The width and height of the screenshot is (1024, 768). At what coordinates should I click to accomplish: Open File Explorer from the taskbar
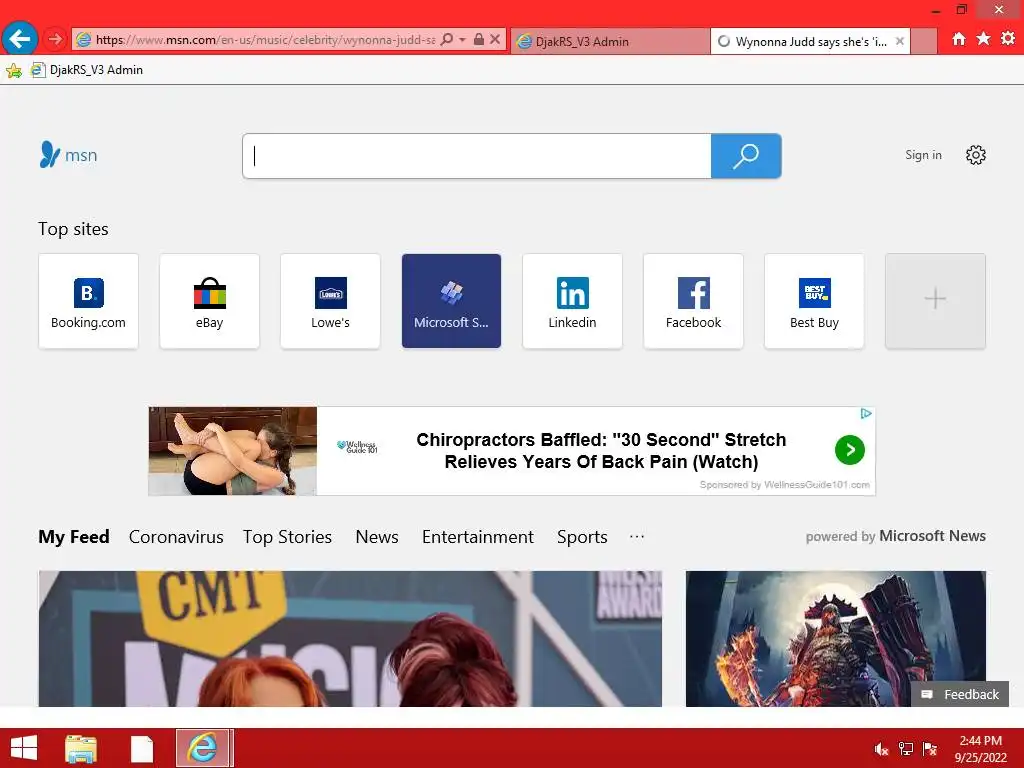(x=81, y=748)
